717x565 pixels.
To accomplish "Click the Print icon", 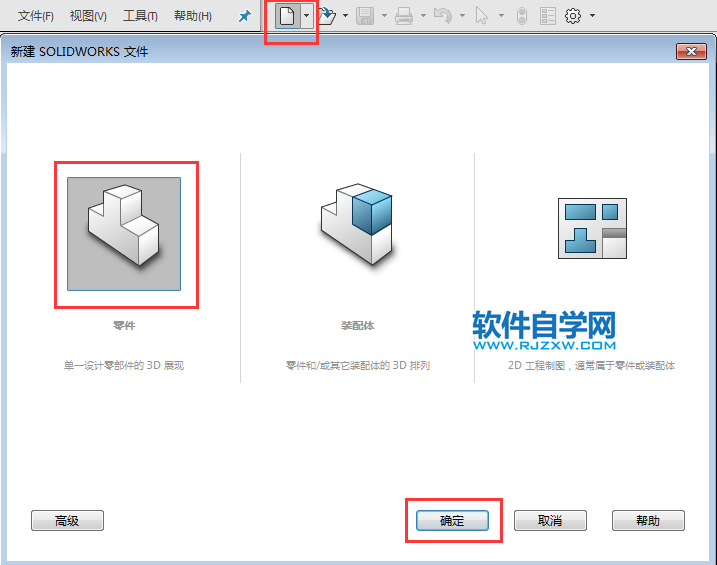I will tap(404, 16).
